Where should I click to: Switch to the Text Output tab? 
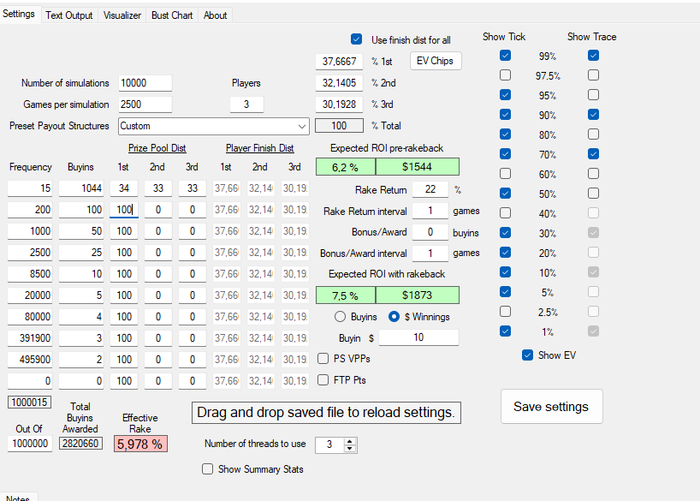71,15
